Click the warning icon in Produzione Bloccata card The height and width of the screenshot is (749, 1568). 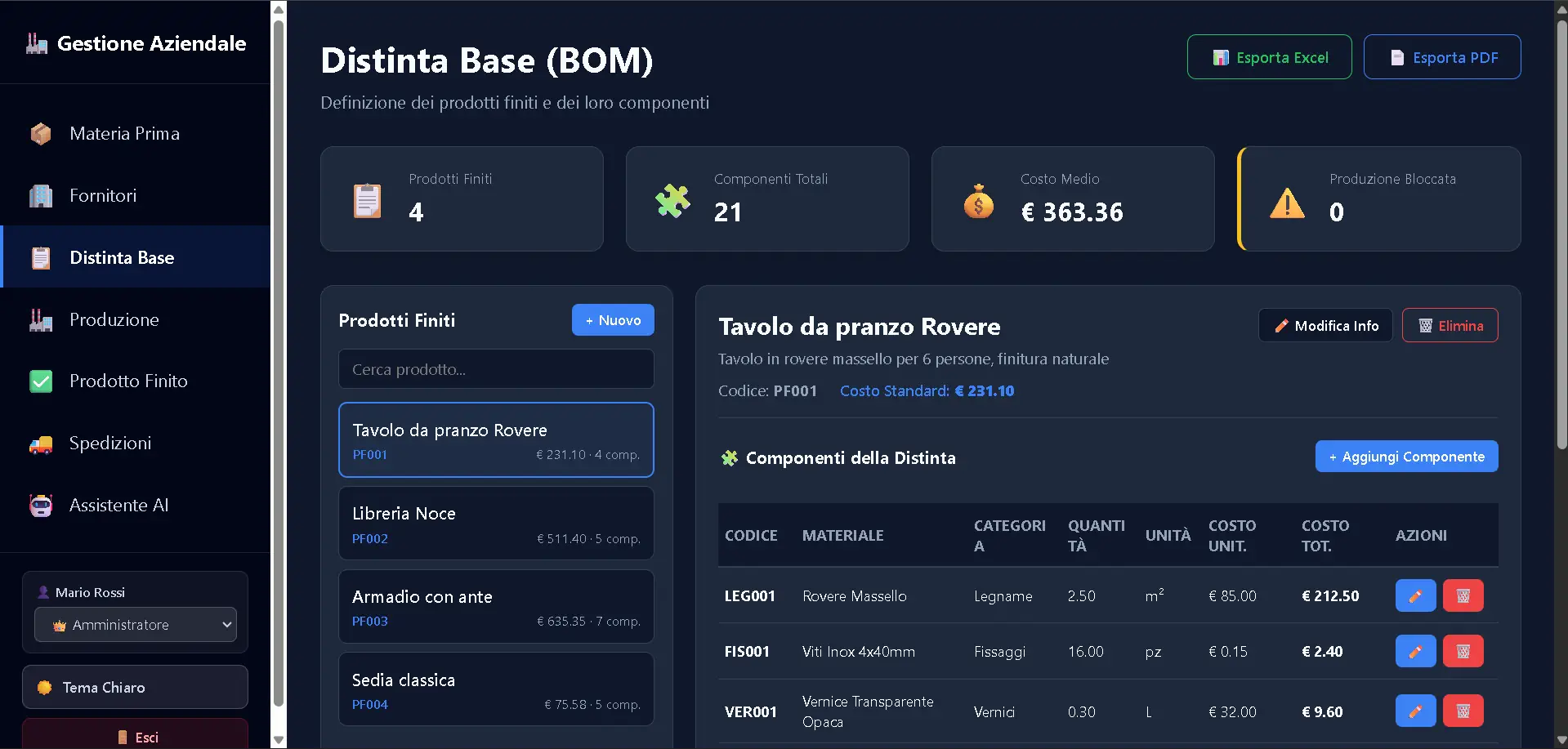(x=1287, y=202)
